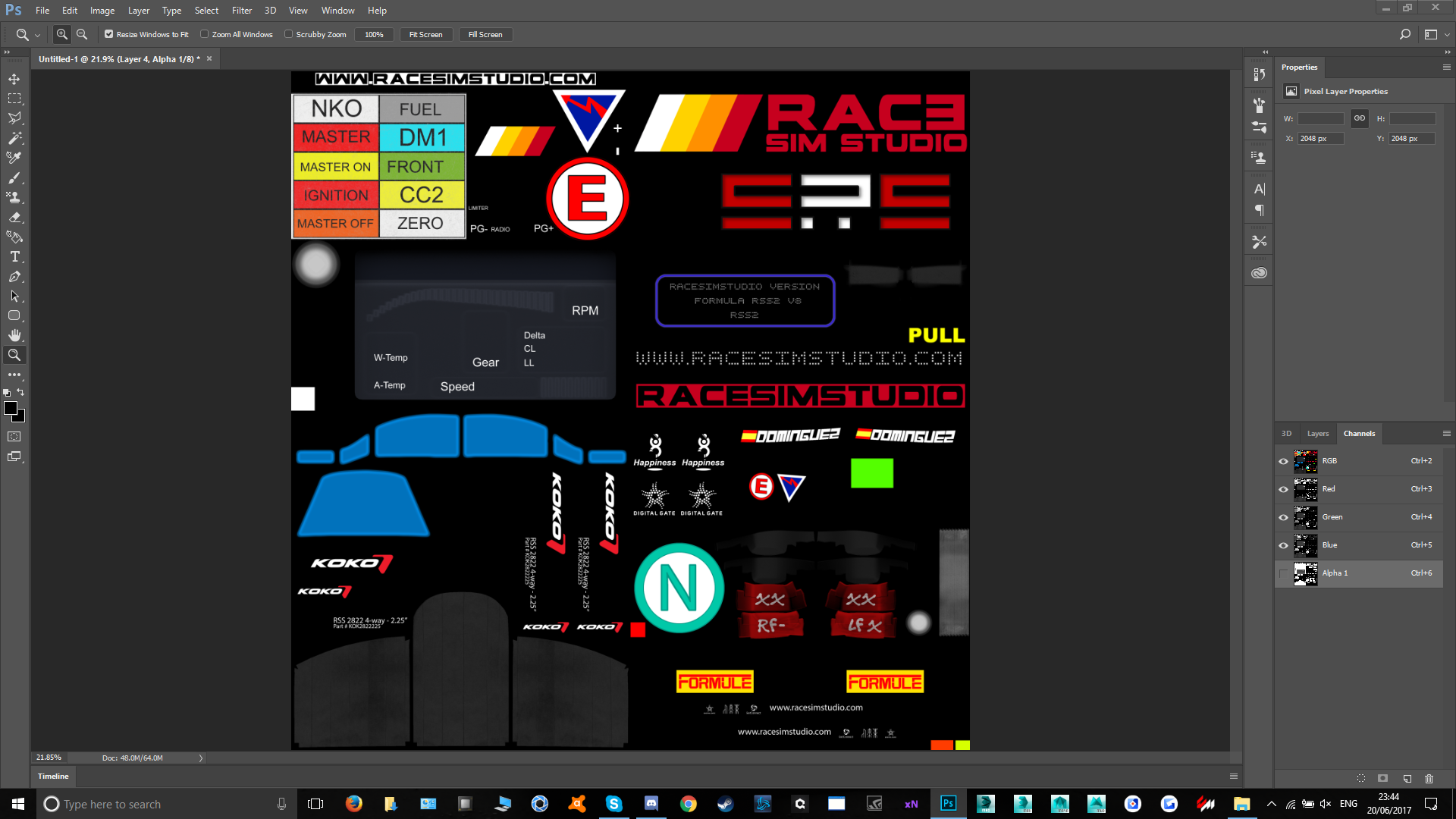Open the Image menu
Image resolution: width=1456 pixels, height=819 pixels.
point(102,11)
